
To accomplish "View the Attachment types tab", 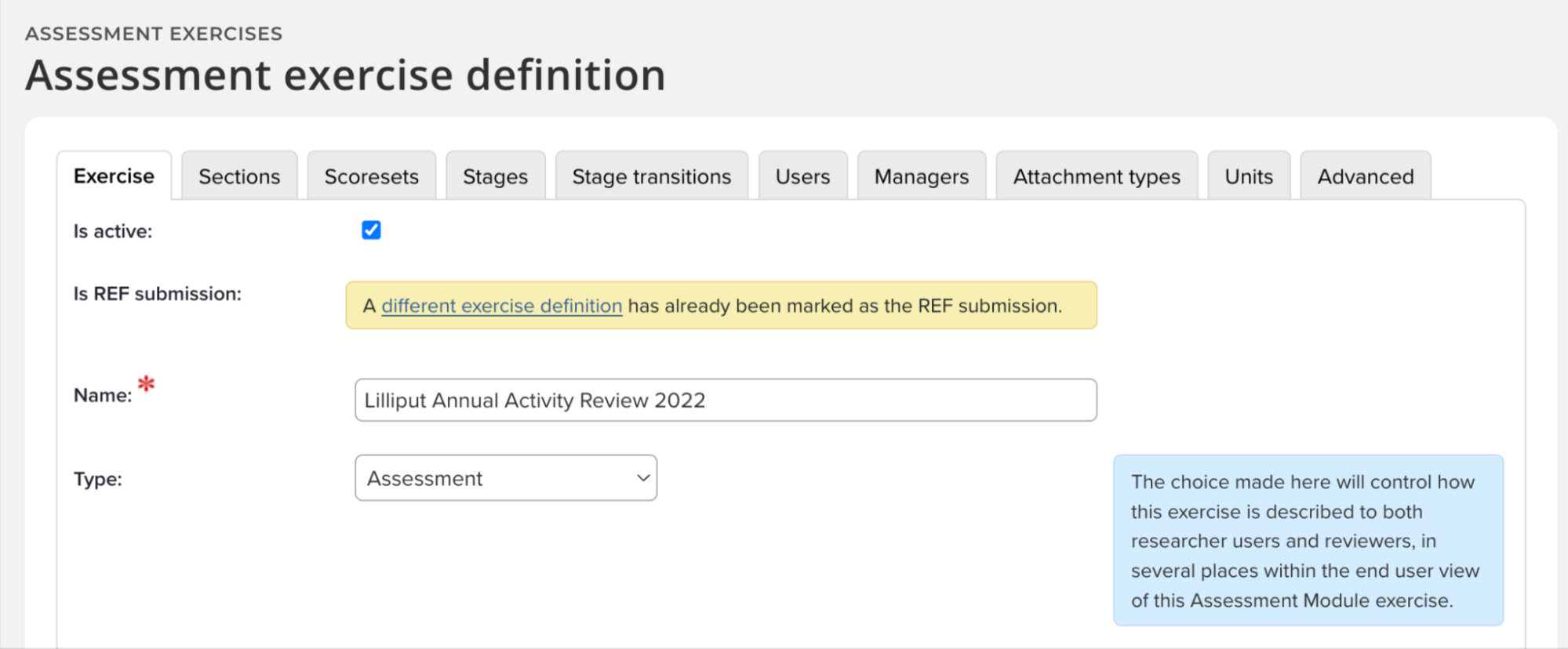I will pyautogui.click(x=1096, y=176).
